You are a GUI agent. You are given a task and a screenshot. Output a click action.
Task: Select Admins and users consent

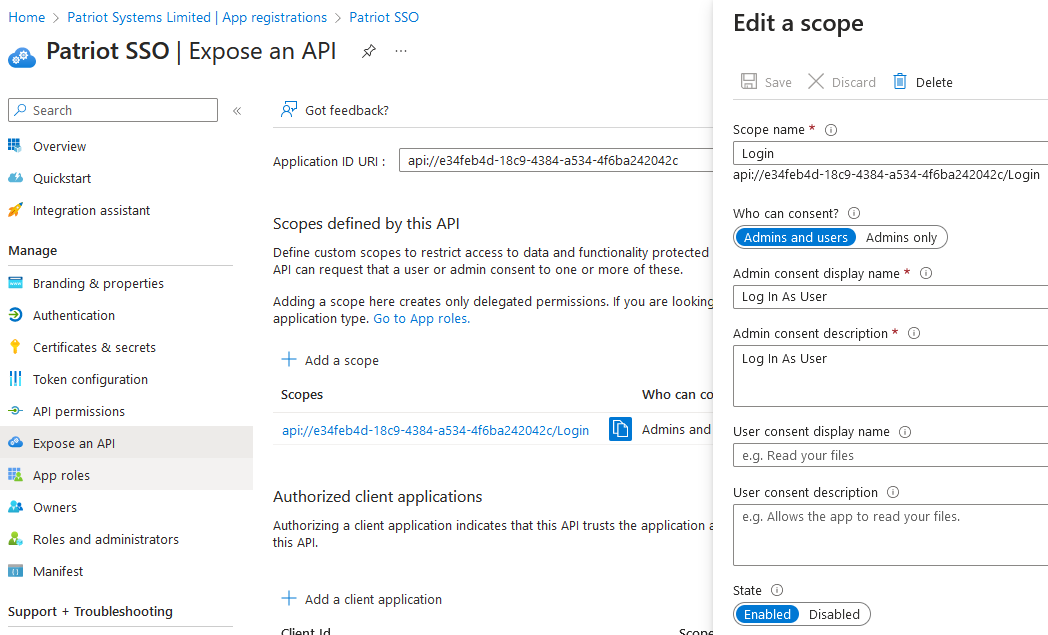[x=795, y=237]
